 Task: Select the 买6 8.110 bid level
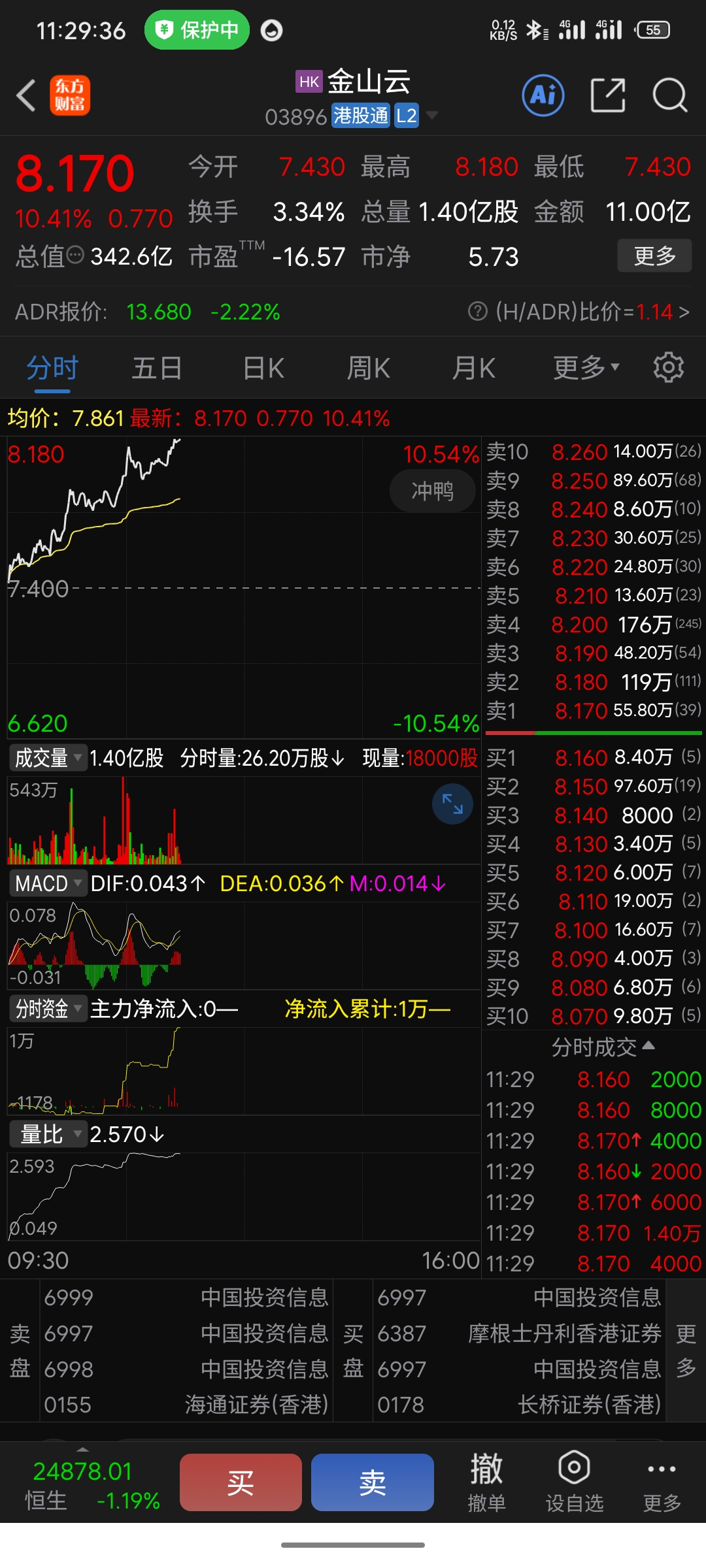tap(594, 901)
